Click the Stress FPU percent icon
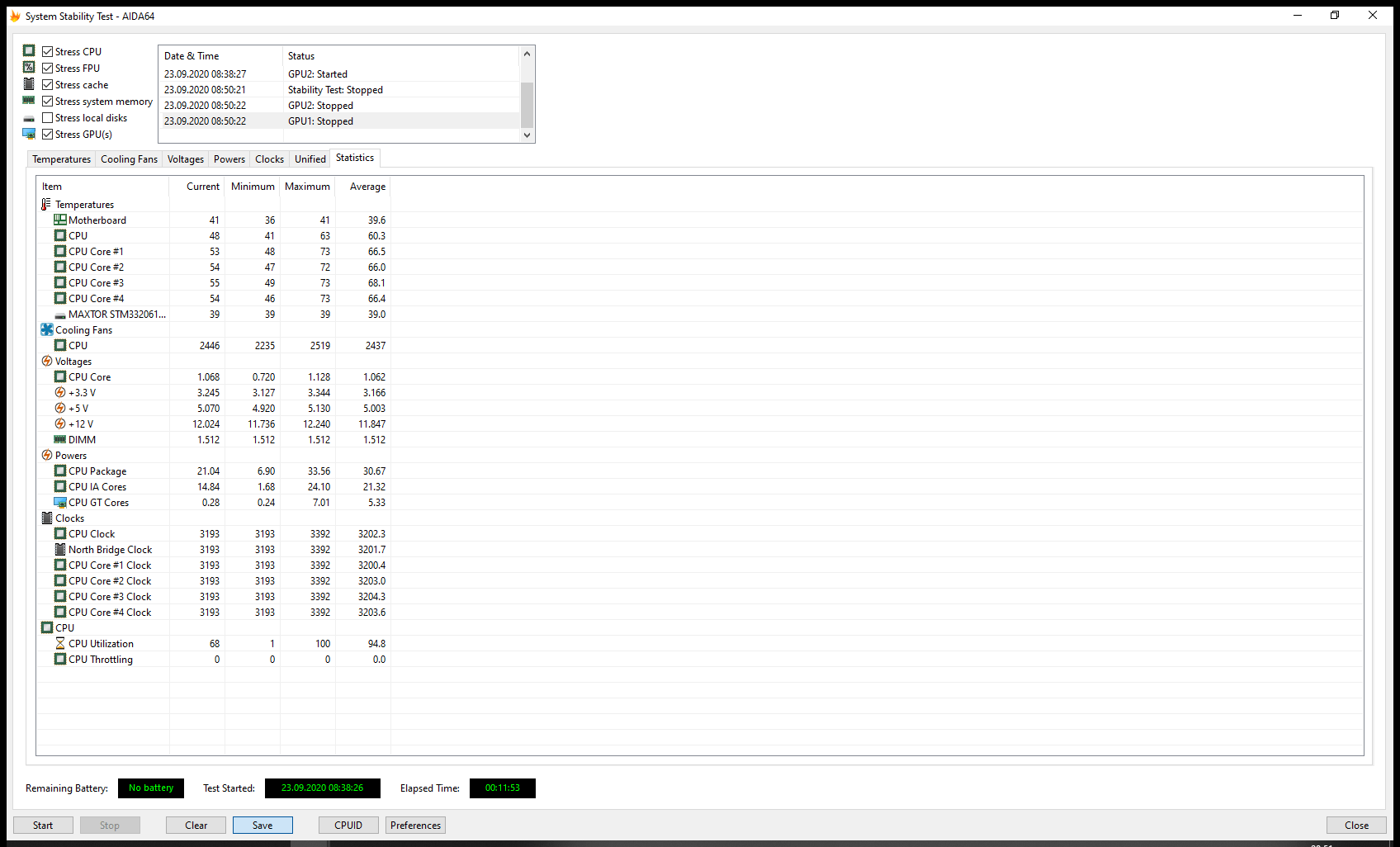 [x=29, y=68]
